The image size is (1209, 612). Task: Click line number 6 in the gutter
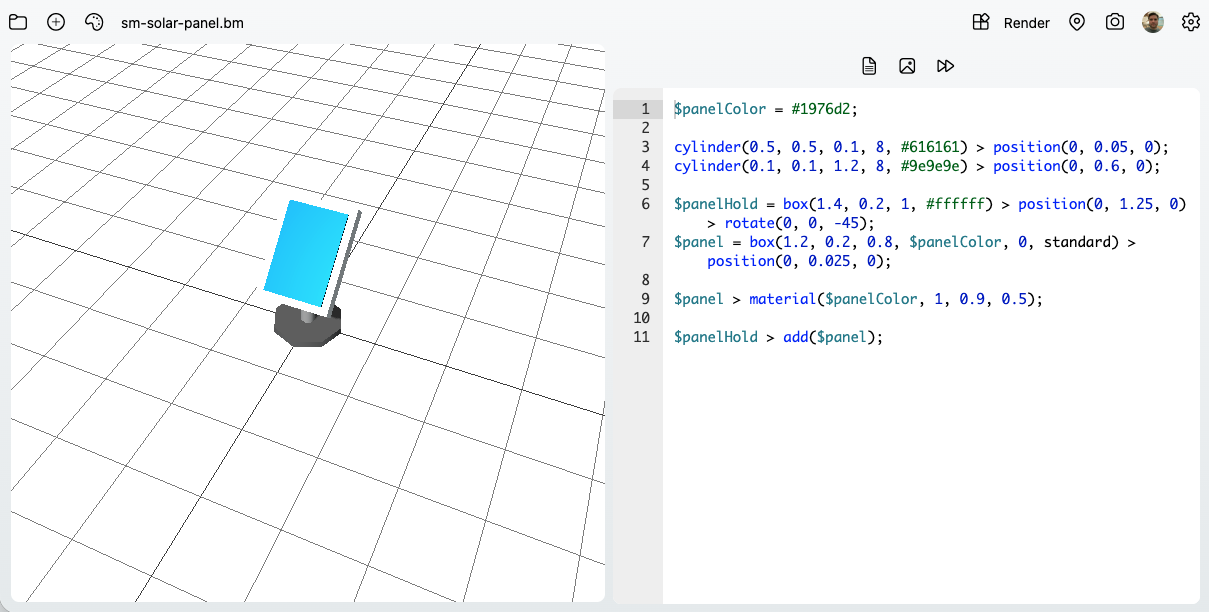point(643,203)
